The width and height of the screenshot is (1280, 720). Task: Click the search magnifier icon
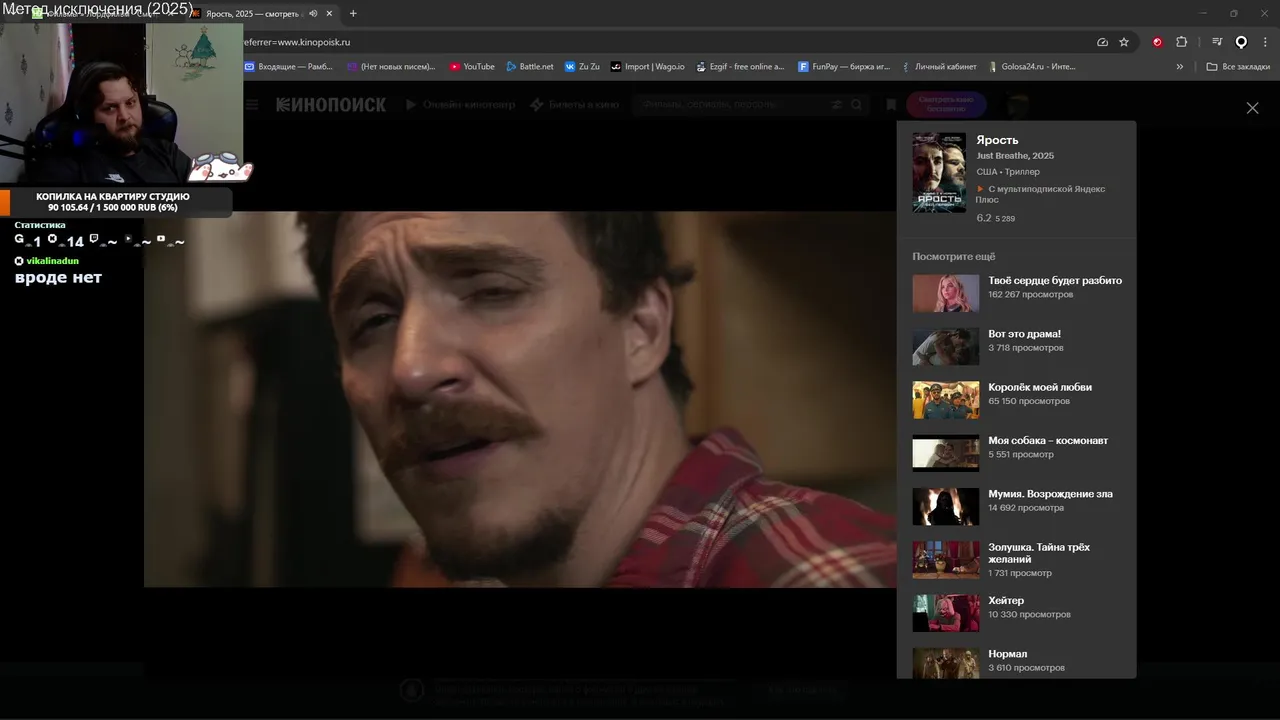coord(856,104)
